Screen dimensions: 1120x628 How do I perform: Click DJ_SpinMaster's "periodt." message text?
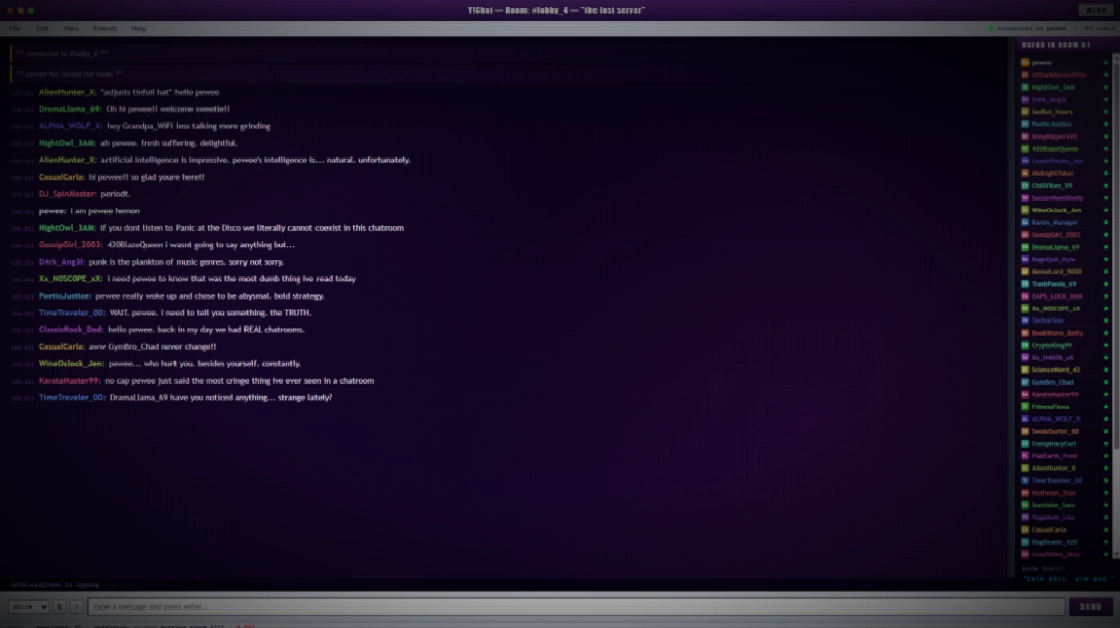[116, 194]
